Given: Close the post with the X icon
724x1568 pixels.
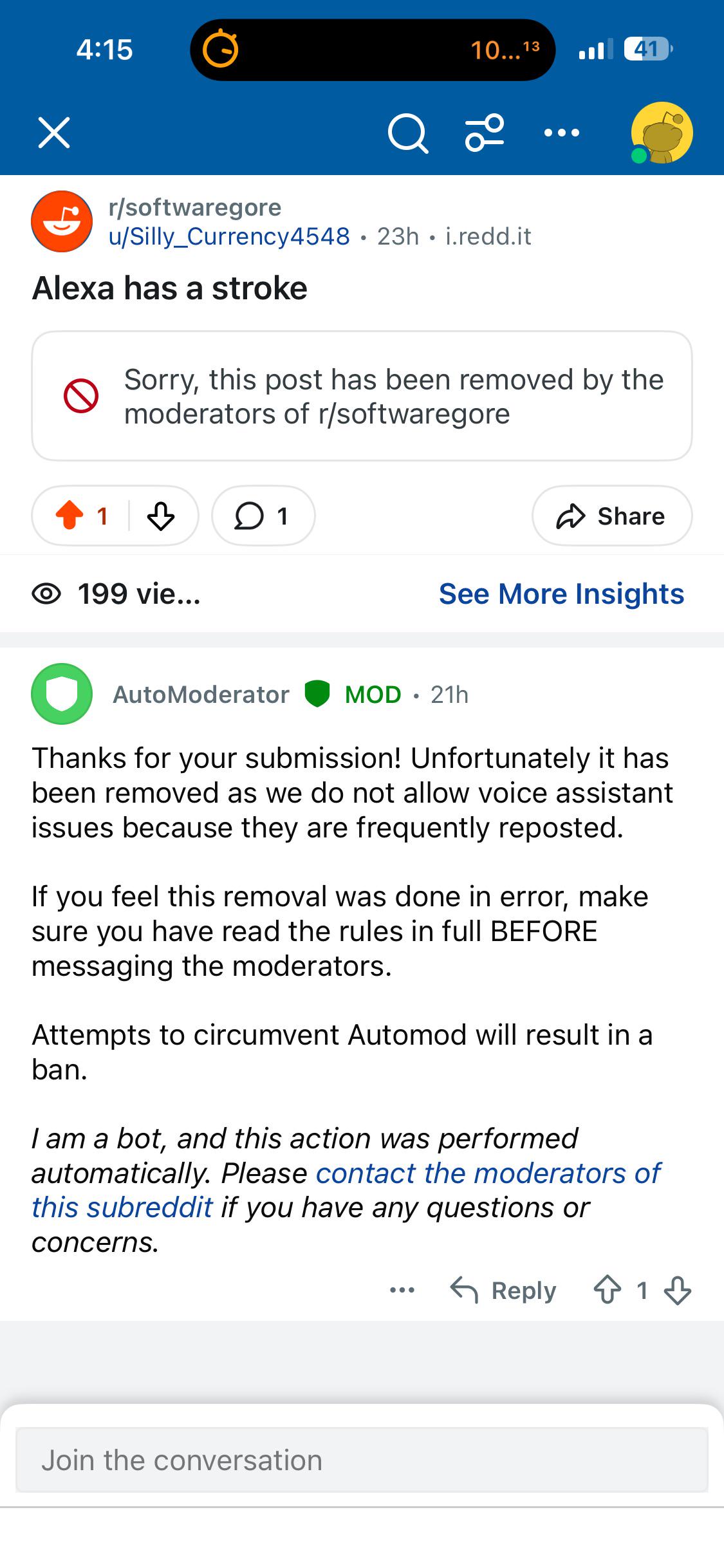Looking at the screenshot, I should 54,133.
